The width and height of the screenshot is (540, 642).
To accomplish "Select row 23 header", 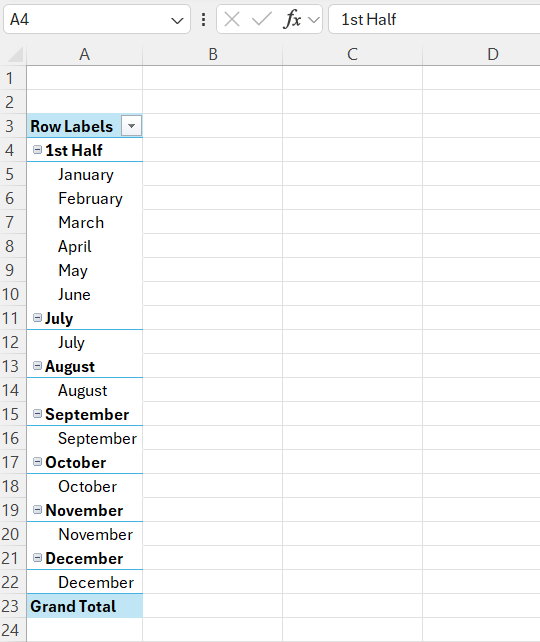I will coord(13,606).
